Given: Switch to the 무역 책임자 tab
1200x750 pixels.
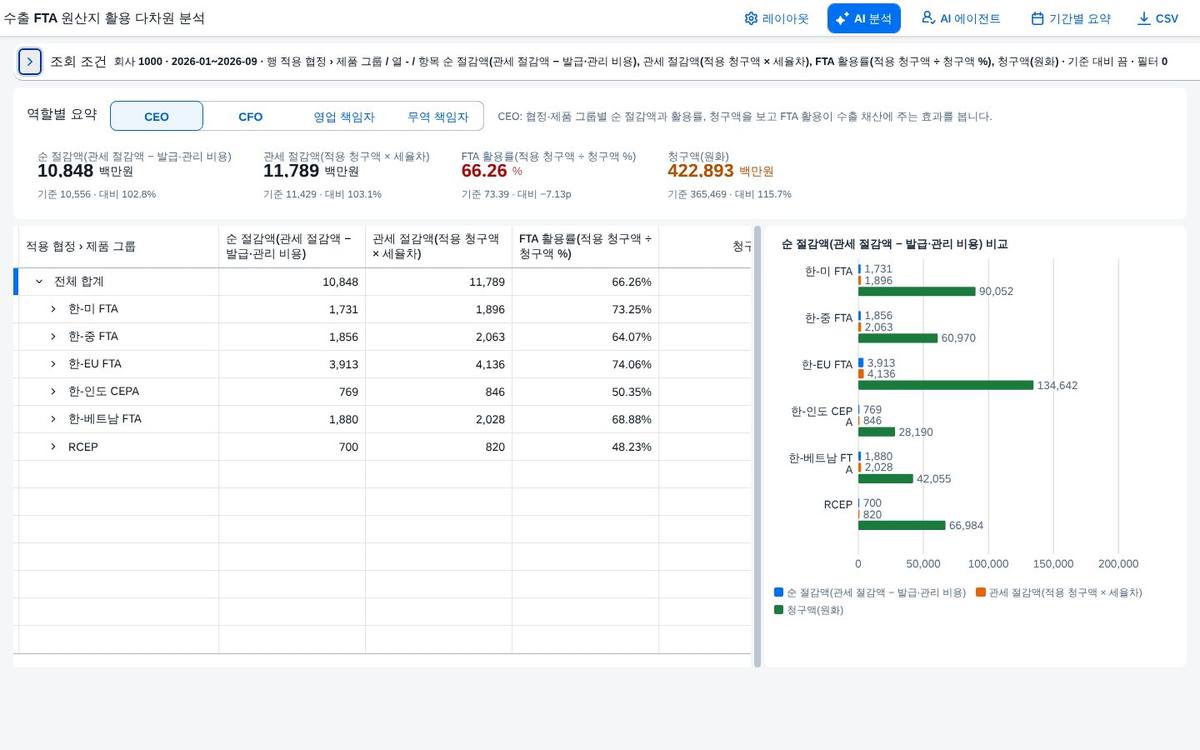Looking at the screenshot, I should click(437, 116).
